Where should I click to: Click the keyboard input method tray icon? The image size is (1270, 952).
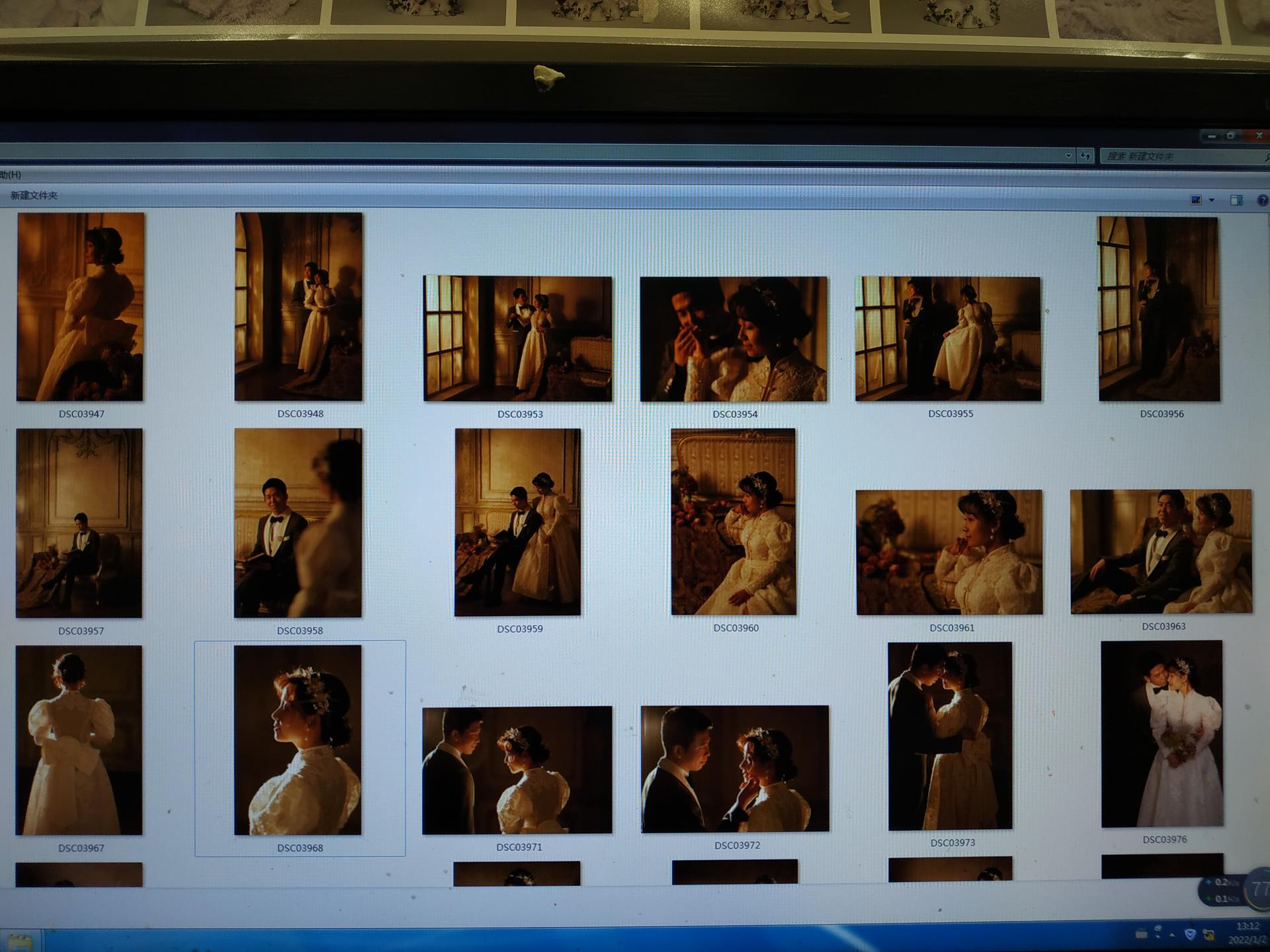click(x=1141, y=933)
